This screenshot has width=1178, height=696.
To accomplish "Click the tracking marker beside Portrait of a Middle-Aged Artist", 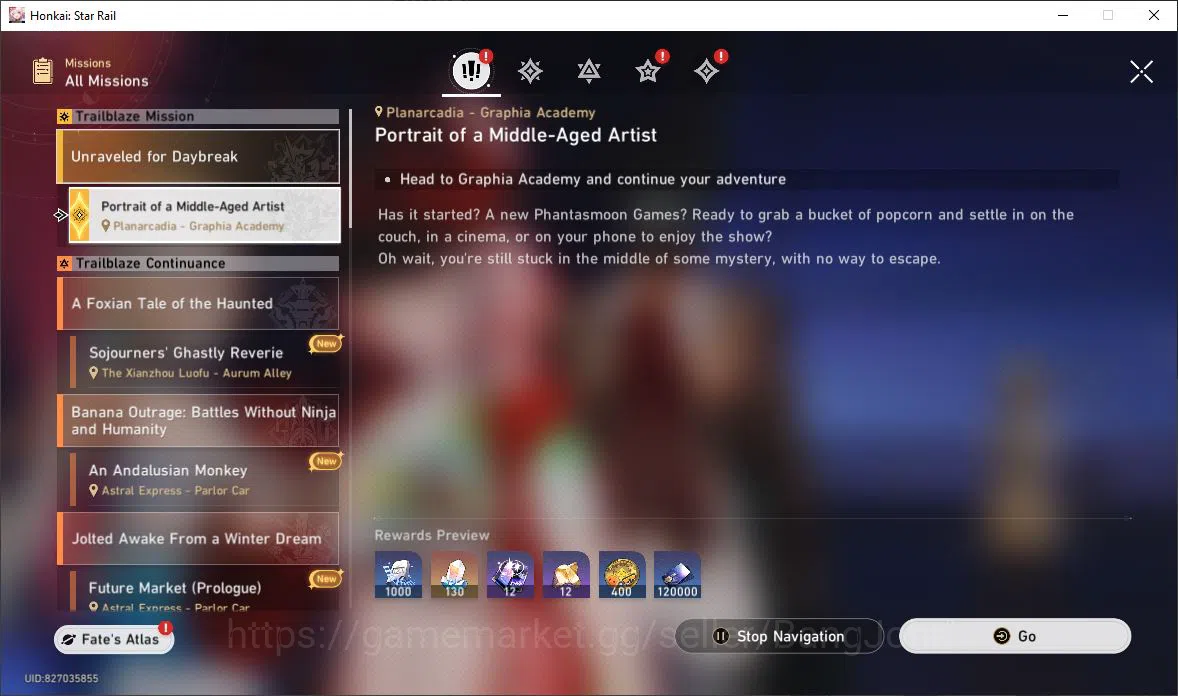I will (x=61, y=215).
